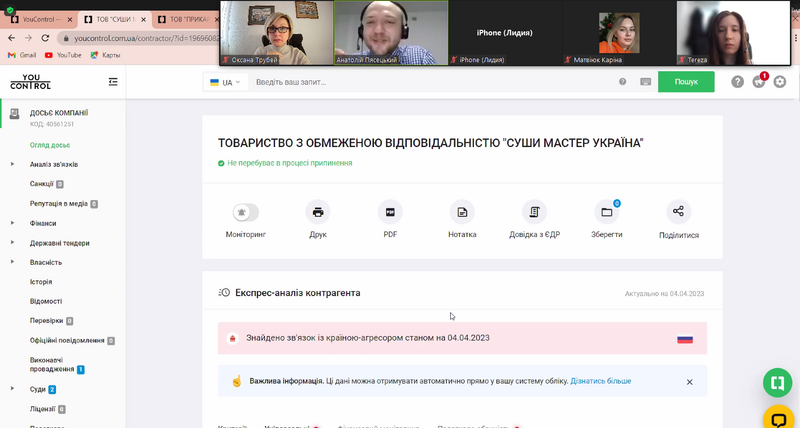Expand Аналіз зв'язків arrow

(12, 164)
